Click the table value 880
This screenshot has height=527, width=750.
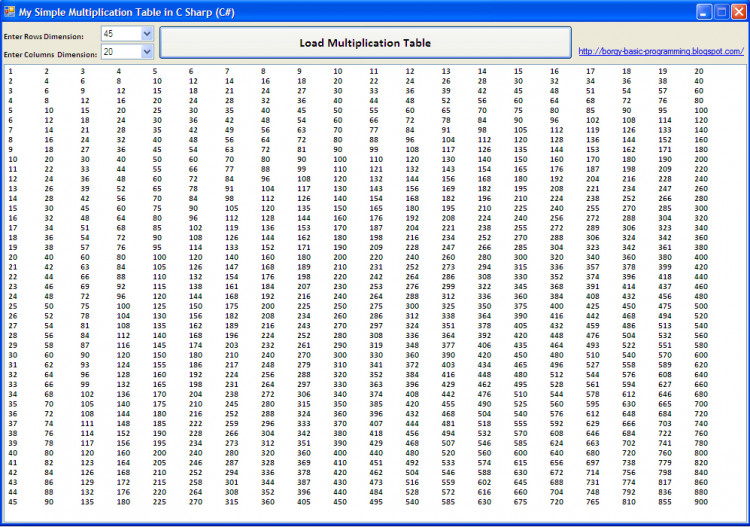(x=701, y=492)
